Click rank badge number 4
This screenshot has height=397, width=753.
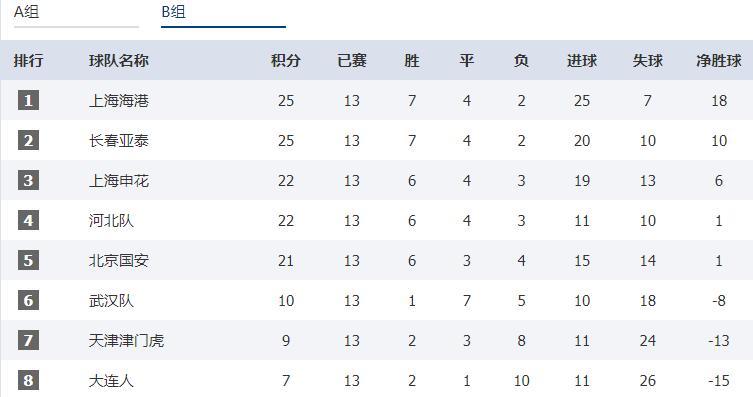[28, 220]
